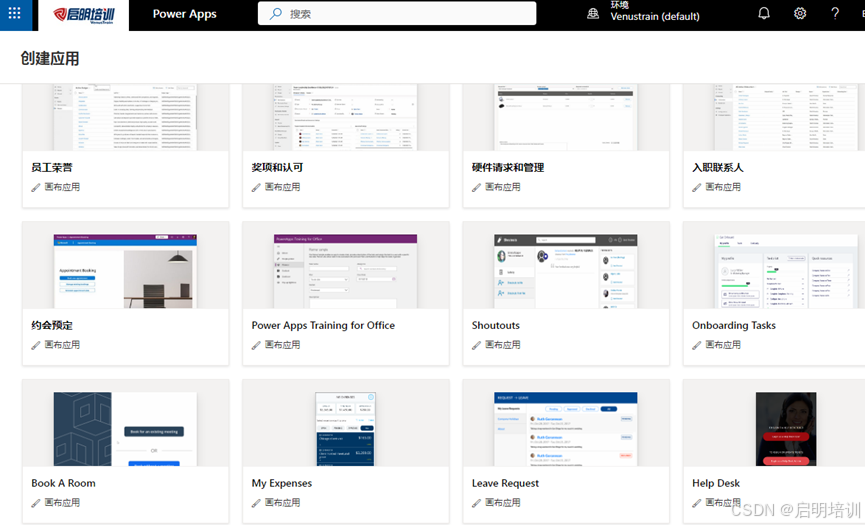
Task: Click 画布应用 label under Leave Request
Action: [503, 502]
